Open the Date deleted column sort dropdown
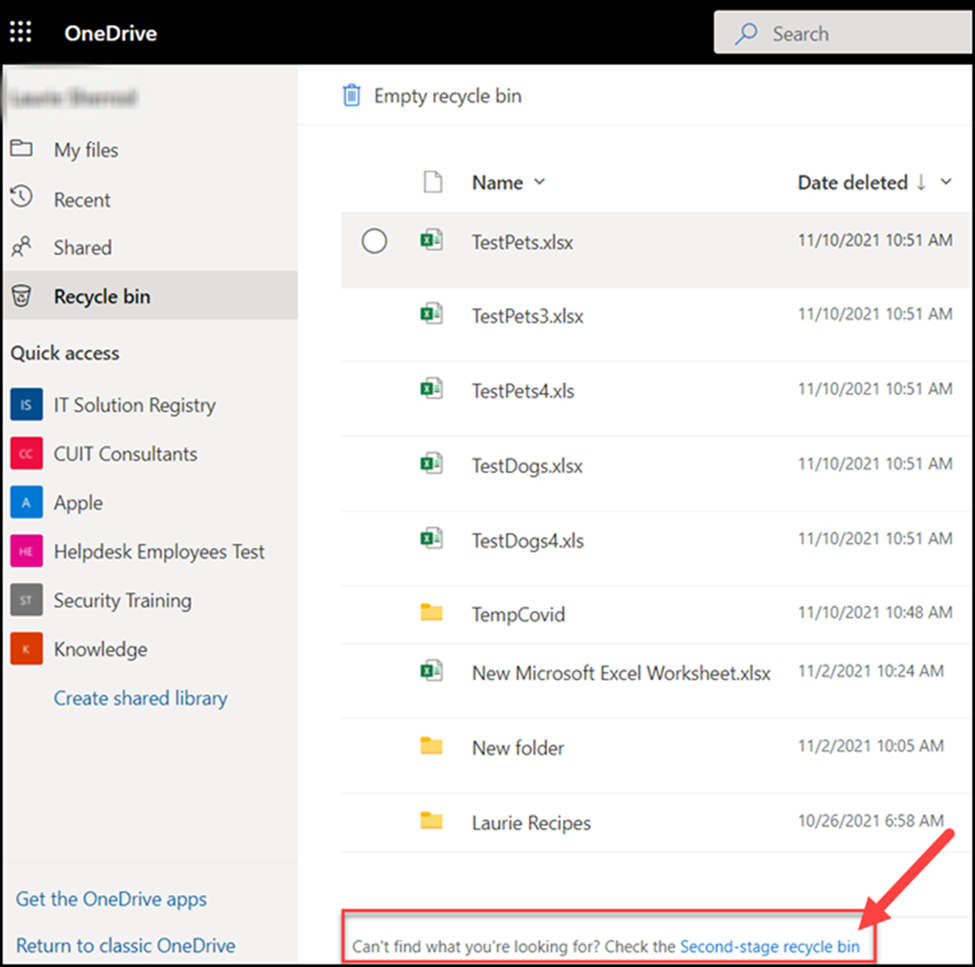Viewport: 975px width, 967px height. tap(946, 182)
